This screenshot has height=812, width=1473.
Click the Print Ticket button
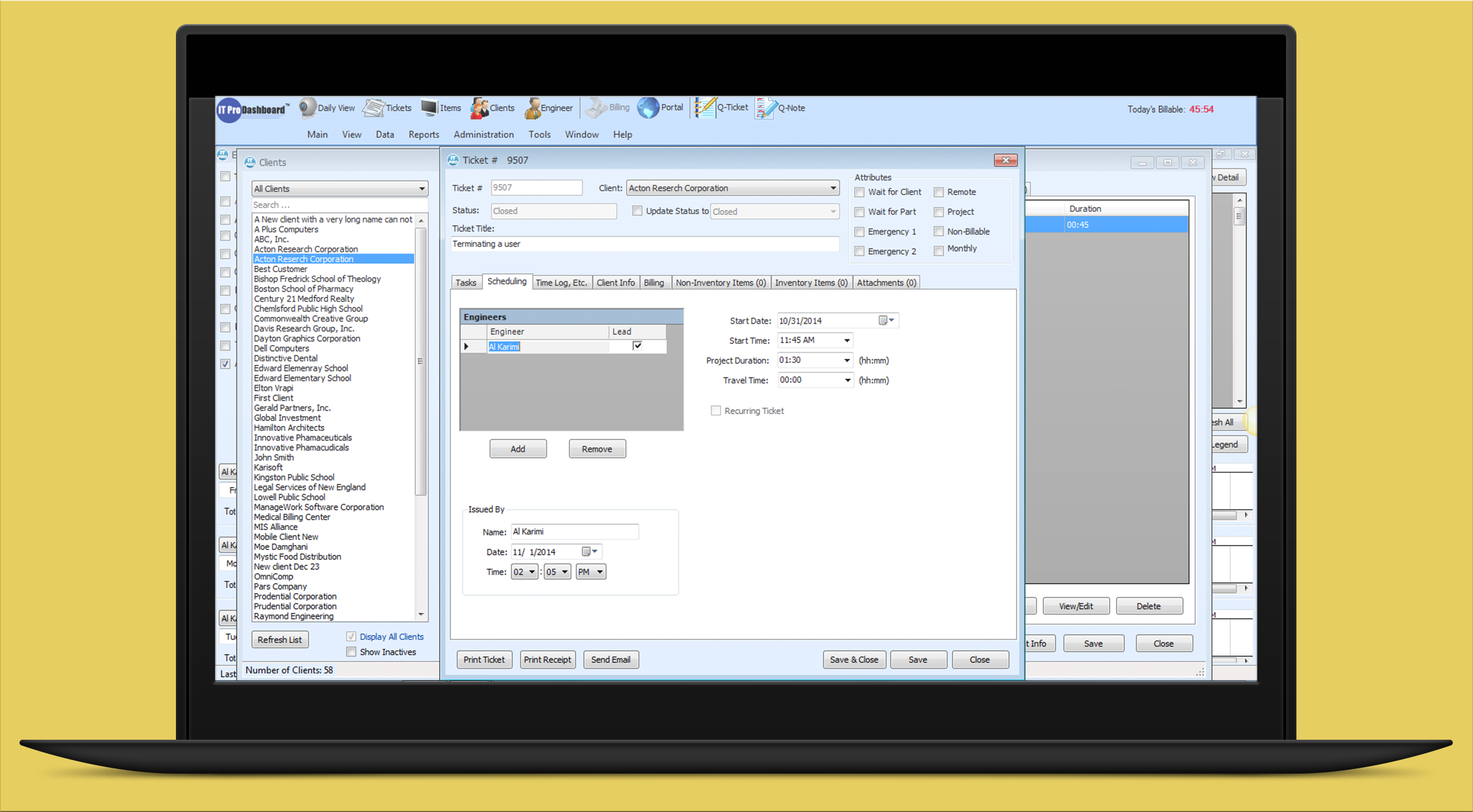click(x=484, y=660)
